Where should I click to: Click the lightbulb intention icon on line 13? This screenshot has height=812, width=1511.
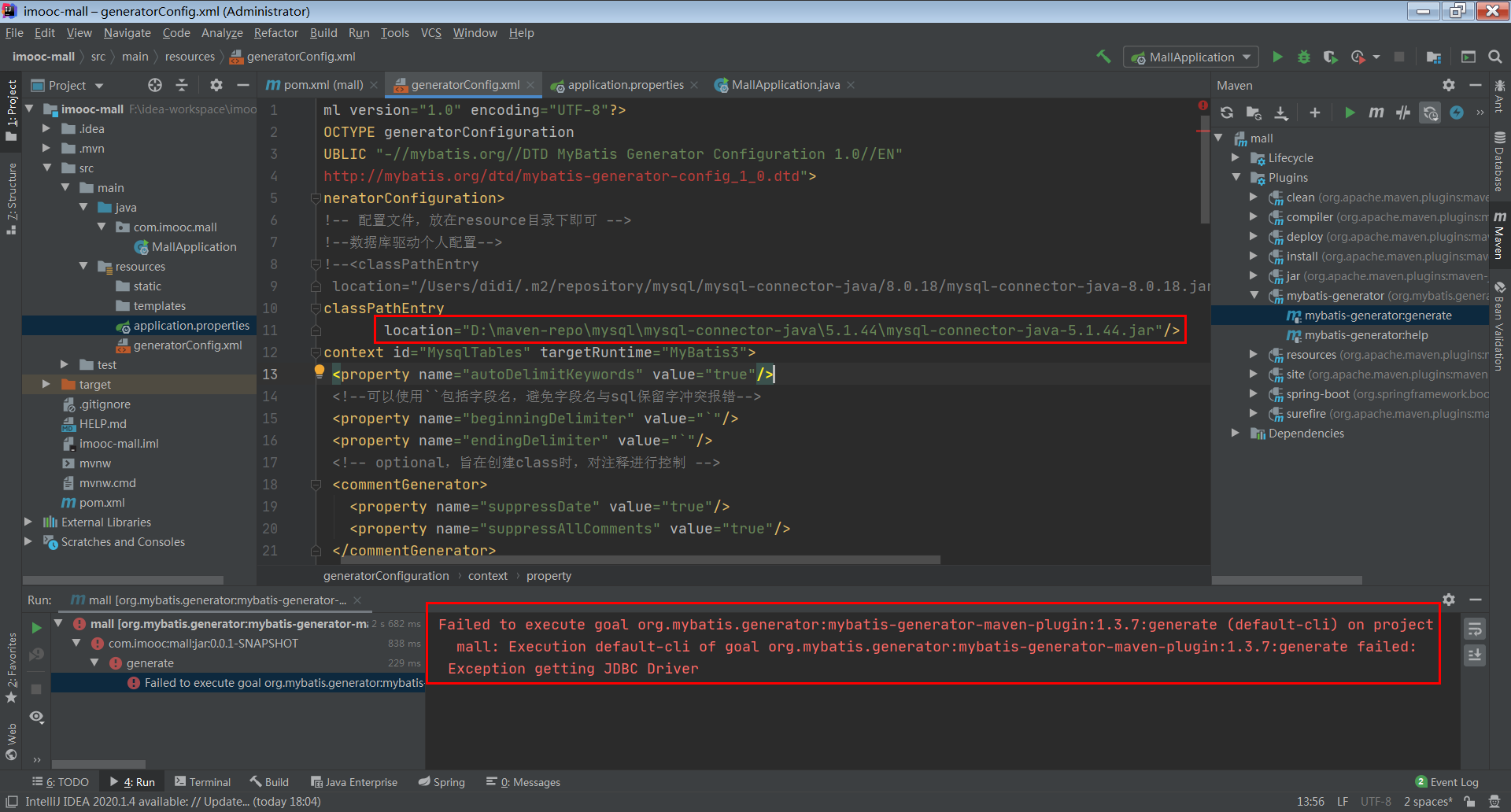319,371
